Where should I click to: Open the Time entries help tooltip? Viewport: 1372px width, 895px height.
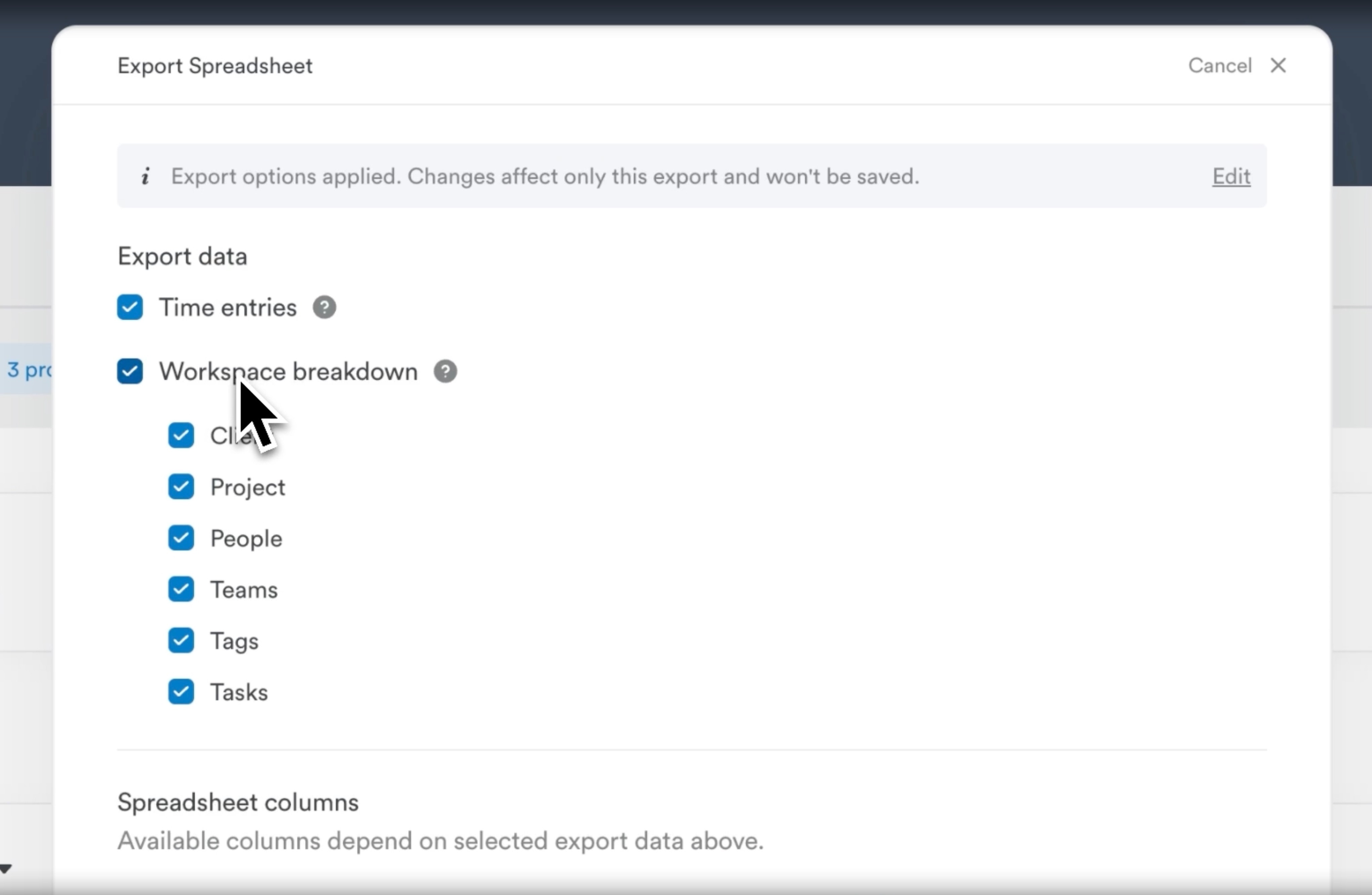point(324,307)
